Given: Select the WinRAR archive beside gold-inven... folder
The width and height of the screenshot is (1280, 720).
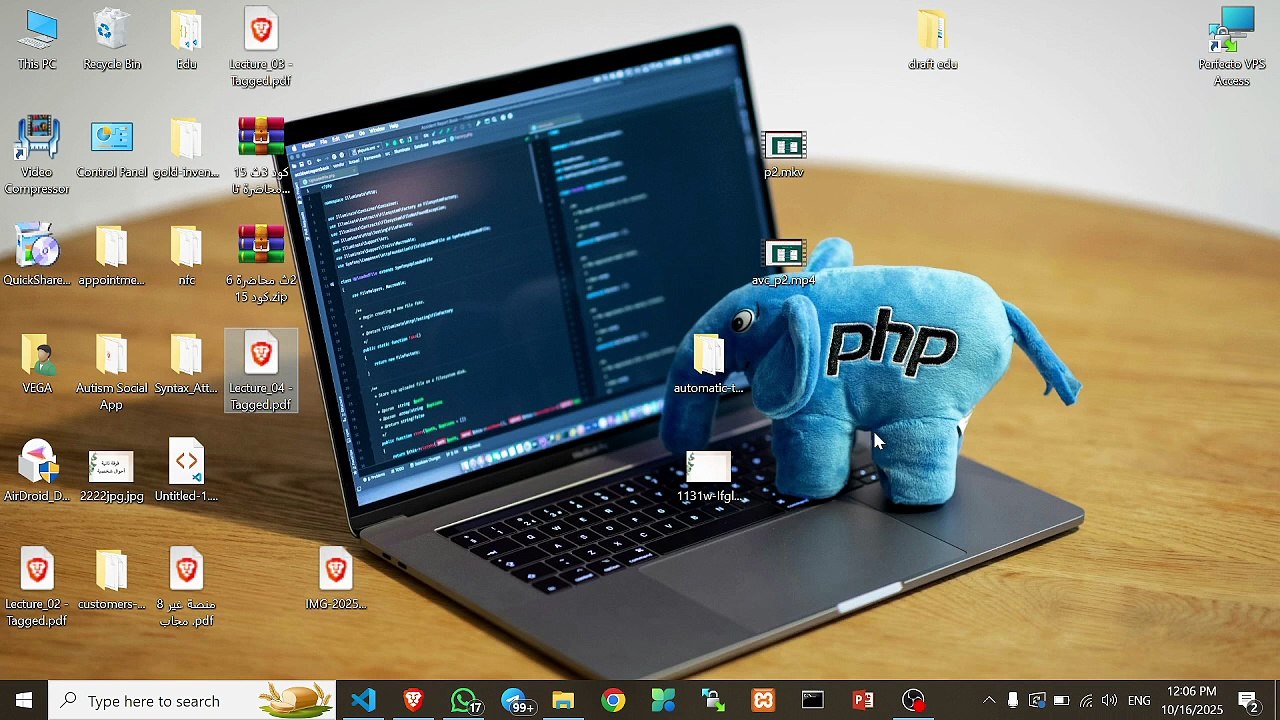Looking at the screenshot, I should point(261,156).
